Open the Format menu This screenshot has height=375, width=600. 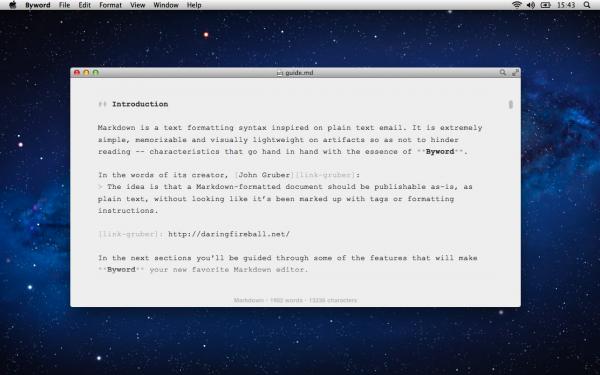(110, 5)
